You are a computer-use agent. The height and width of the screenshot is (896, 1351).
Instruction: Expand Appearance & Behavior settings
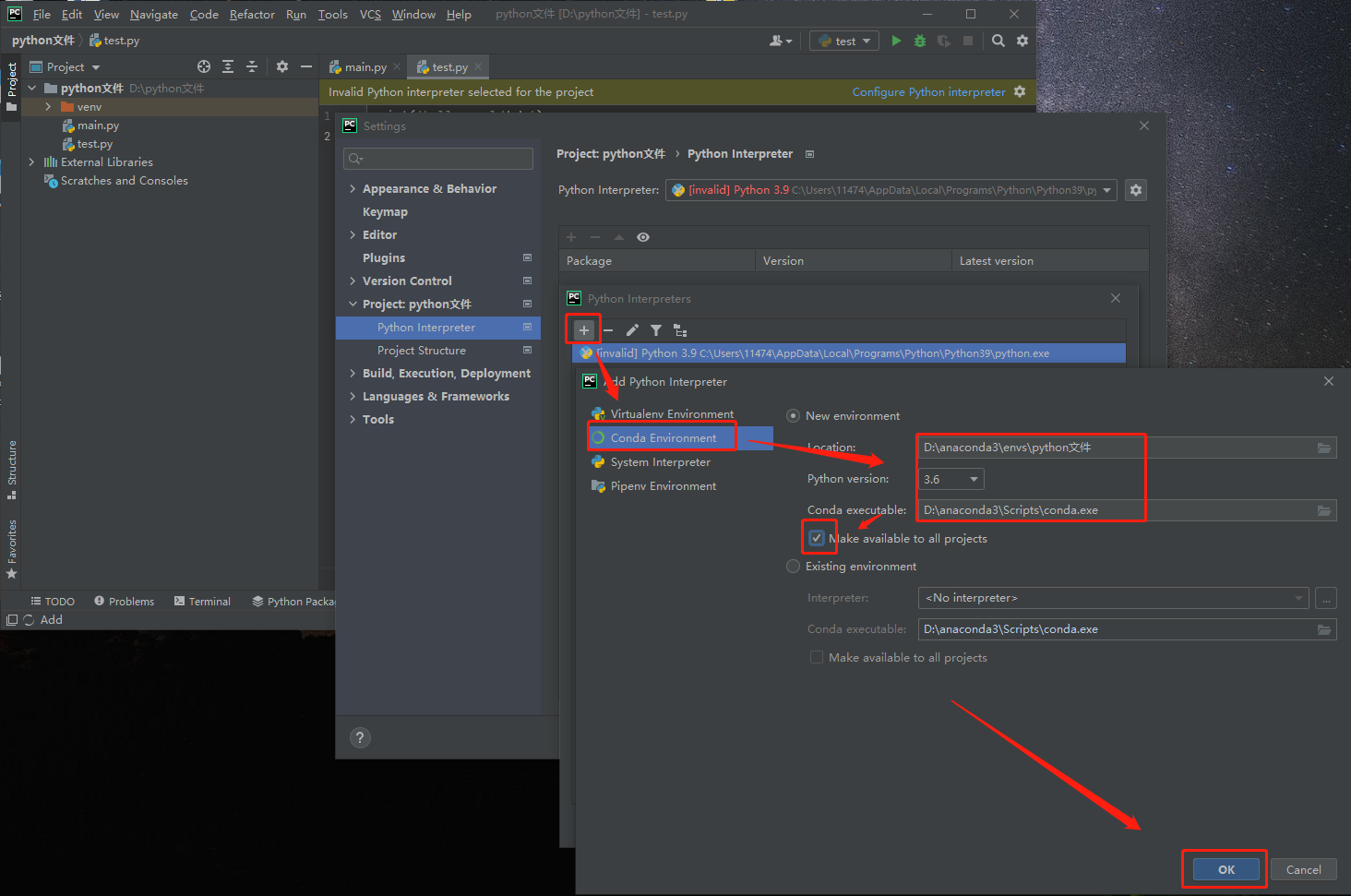pos(353,188)
